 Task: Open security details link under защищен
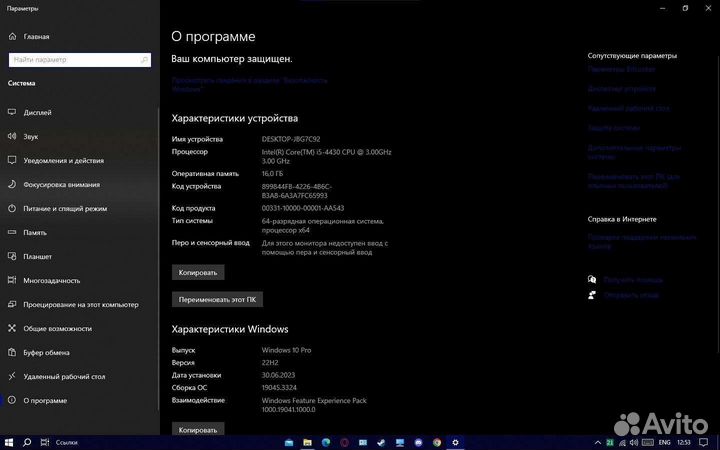(249, 84)
